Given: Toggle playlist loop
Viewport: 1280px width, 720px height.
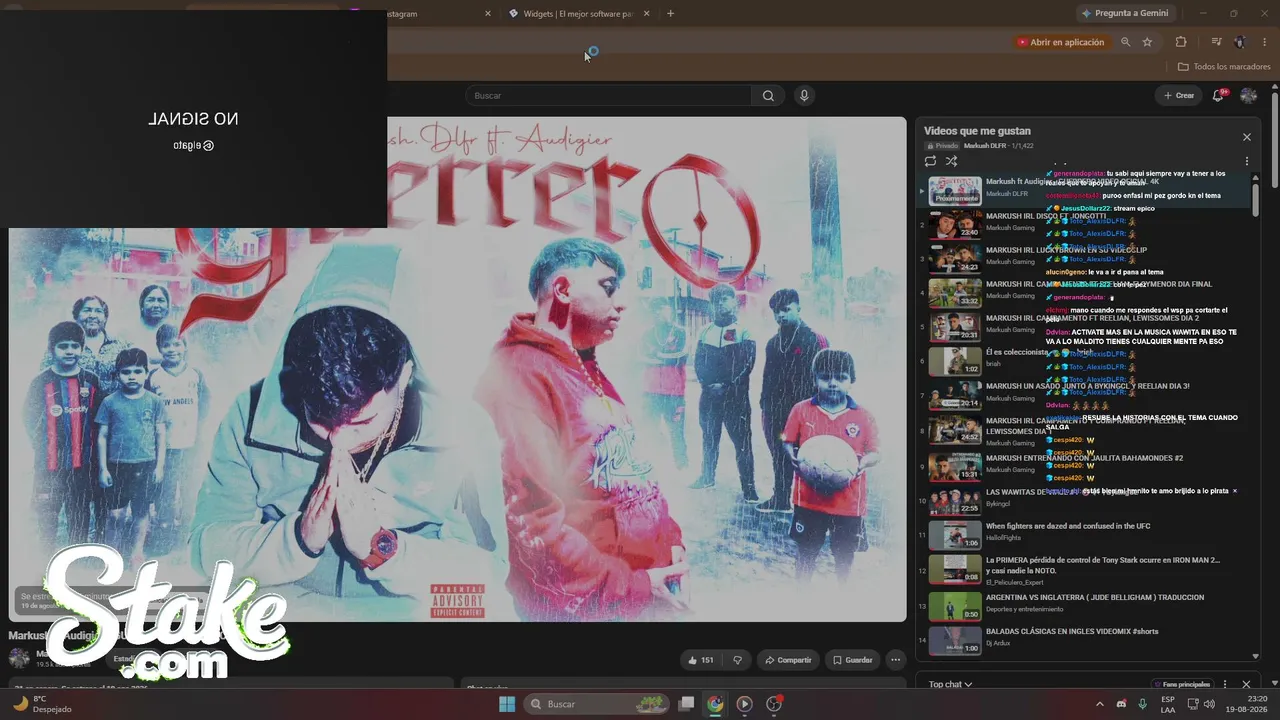Looking at the screenshot, I should click(x=930, y=161).
